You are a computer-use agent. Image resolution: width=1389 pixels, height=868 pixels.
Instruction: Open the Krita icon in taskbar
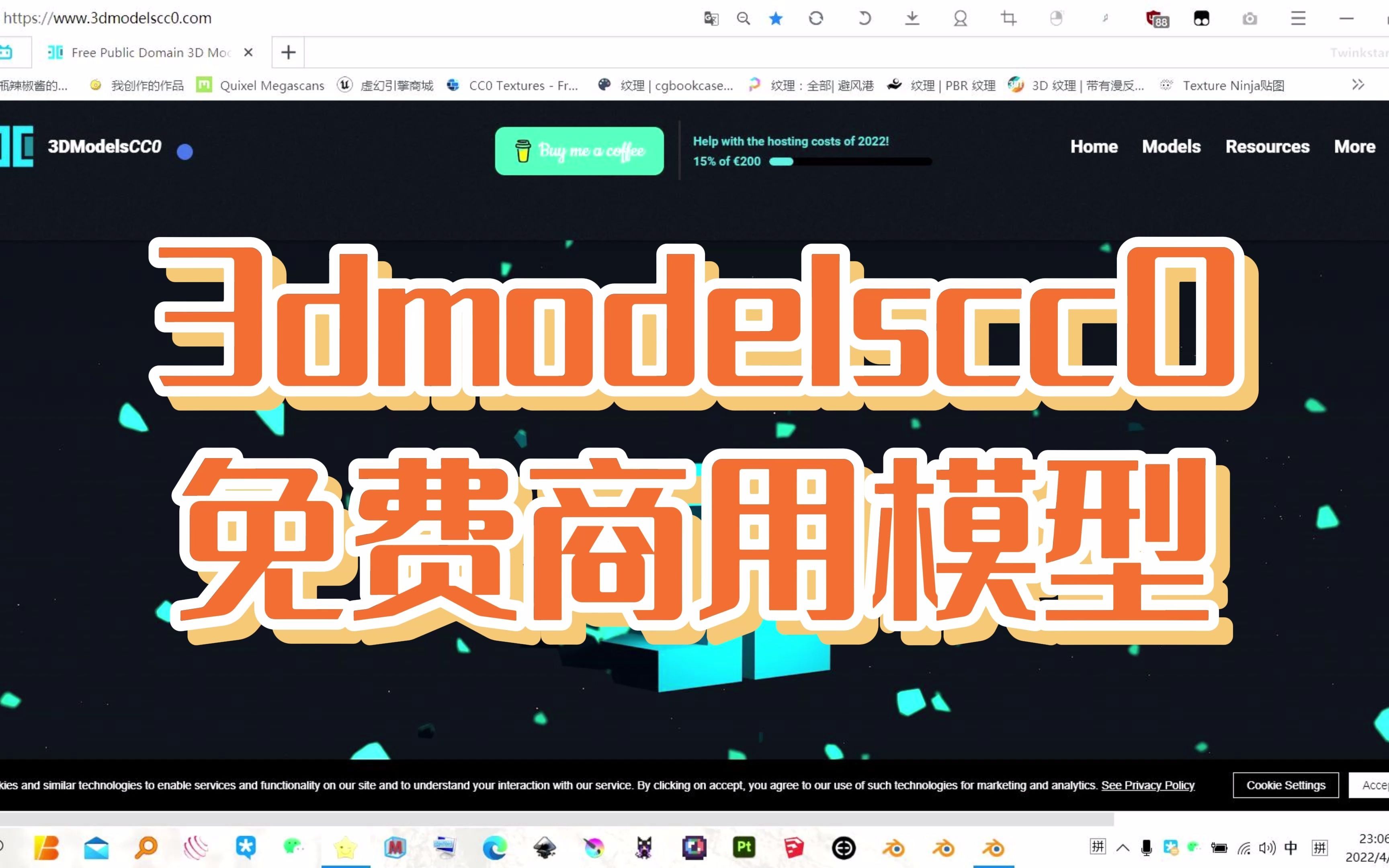click(594, 848)
